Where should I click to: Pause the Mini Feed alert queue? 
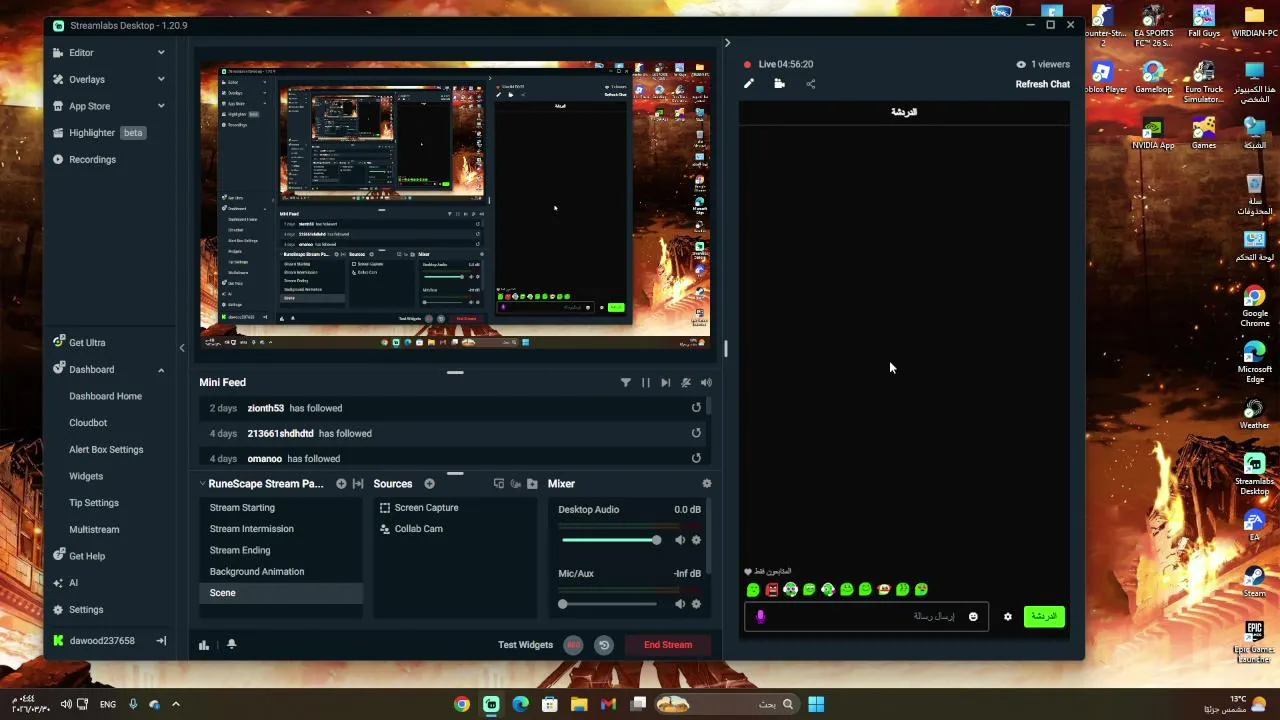646,382
